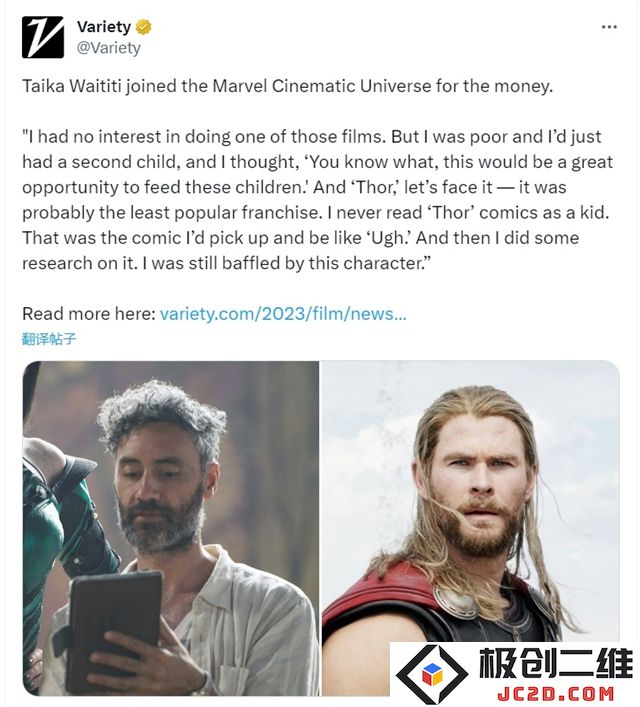Open the three-dot more options menu
640x707 pixels.
(609, 27)
